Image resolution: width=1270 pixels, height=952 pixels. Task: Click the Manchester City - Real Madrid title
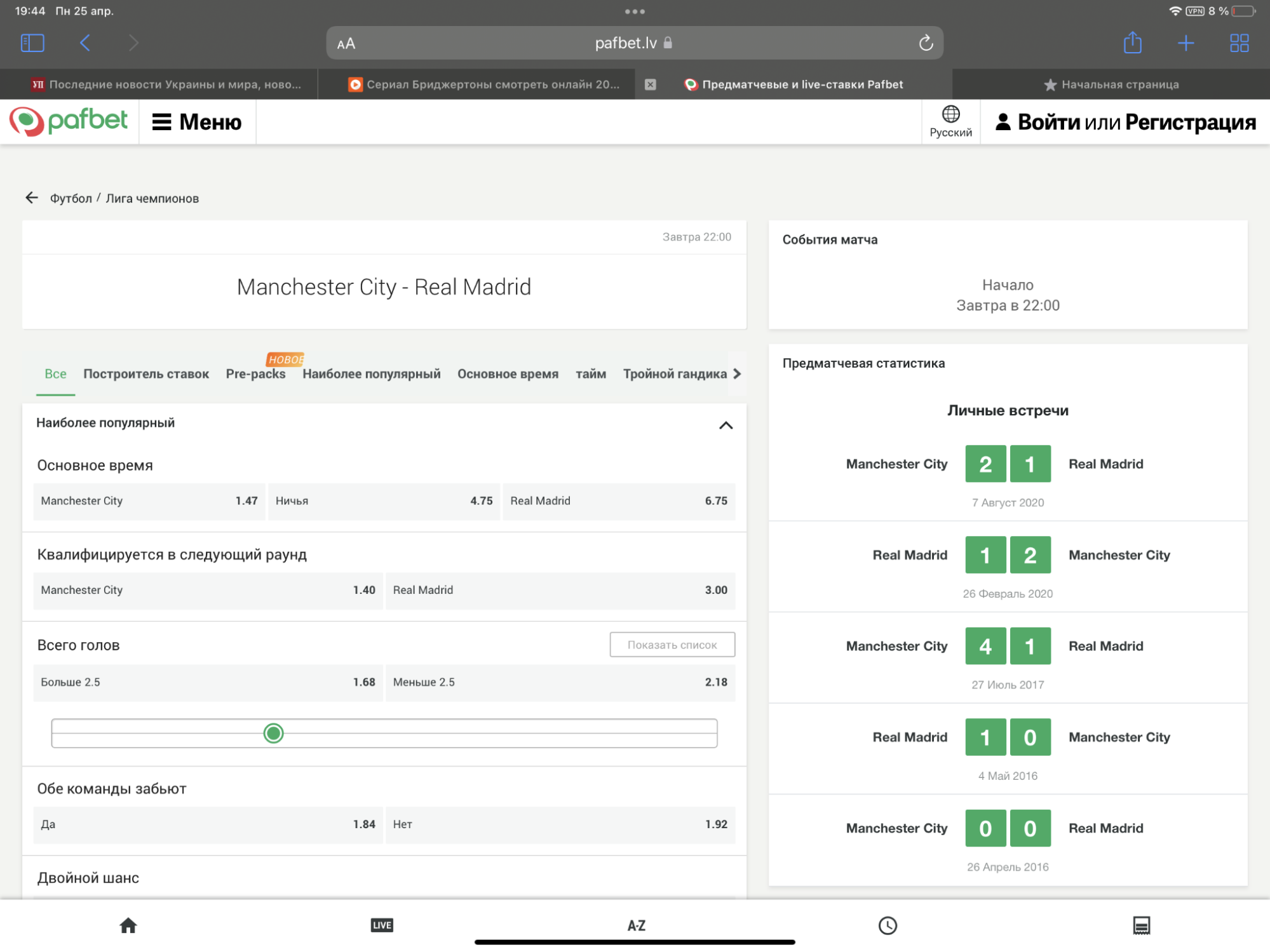click(x=384, y=287)
